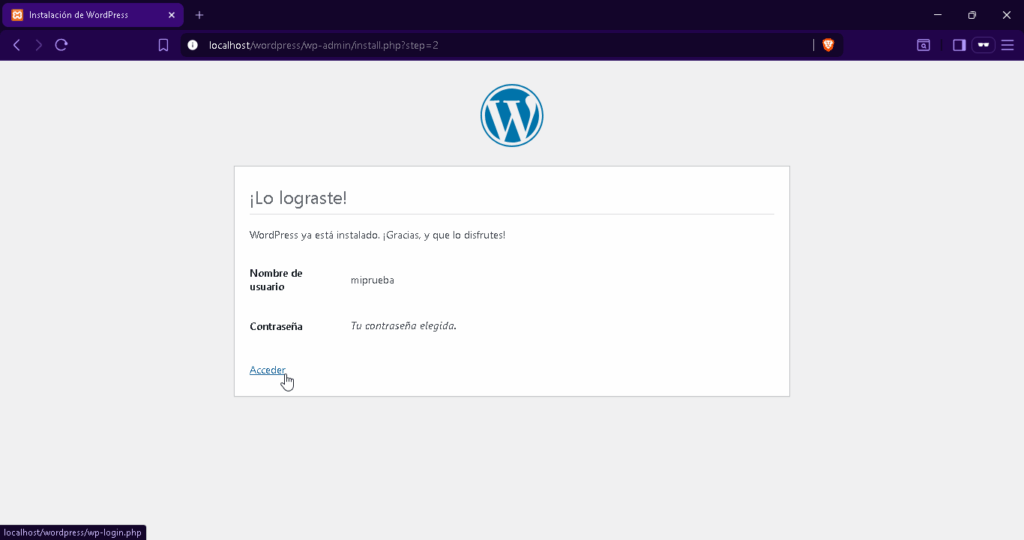
Task: Click the search-in-tabs icon near toolbar
Action: [x=923, y=45]
